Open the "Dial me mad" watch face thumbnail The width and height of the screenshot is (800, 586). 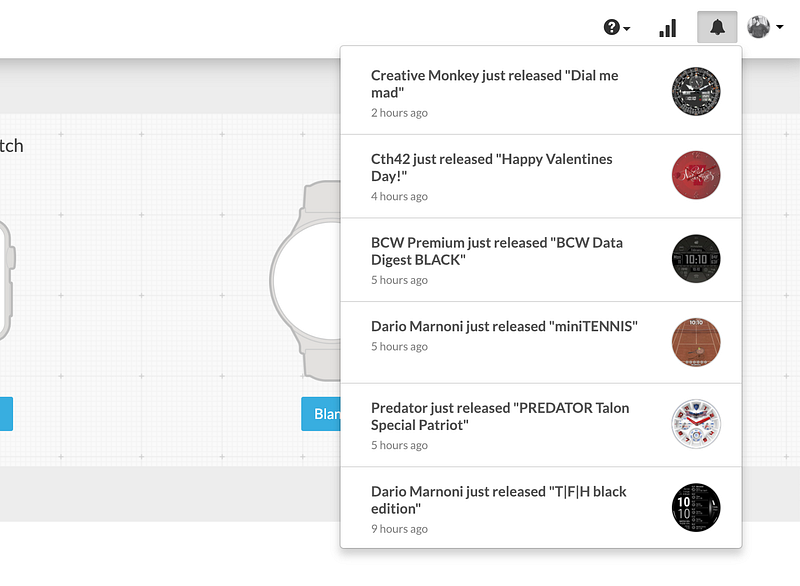coord(696,91)
